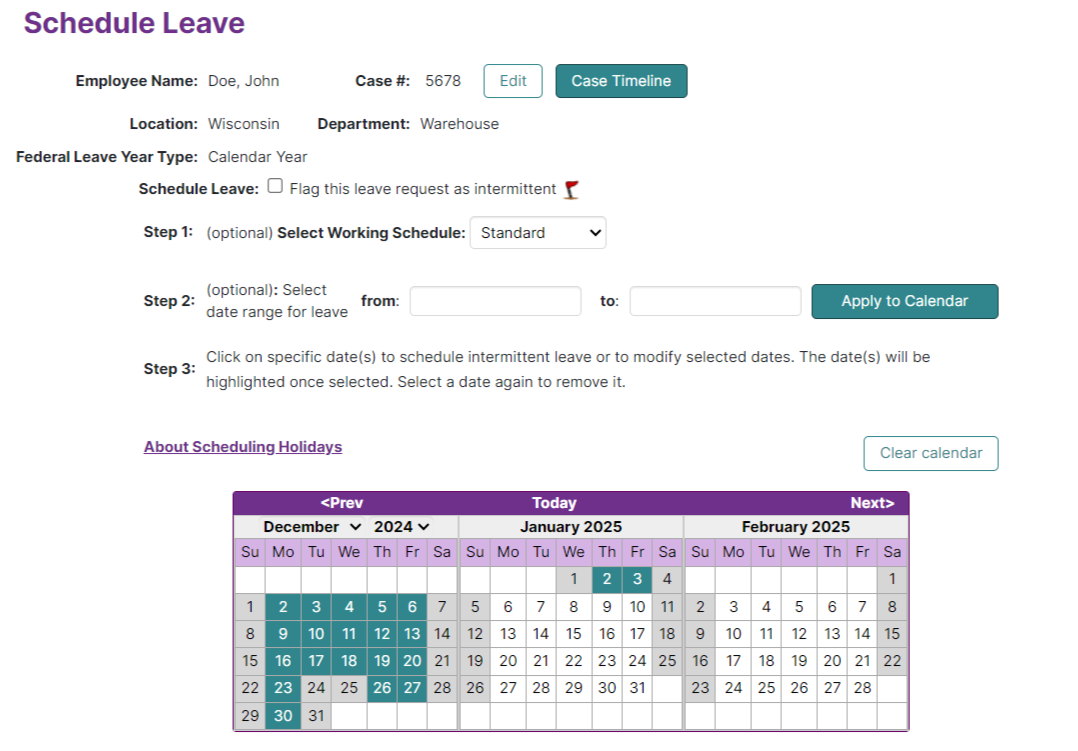Expand the December month dropdown
The height and width of the screenshot is (751, 1078).
pos(311,527)
